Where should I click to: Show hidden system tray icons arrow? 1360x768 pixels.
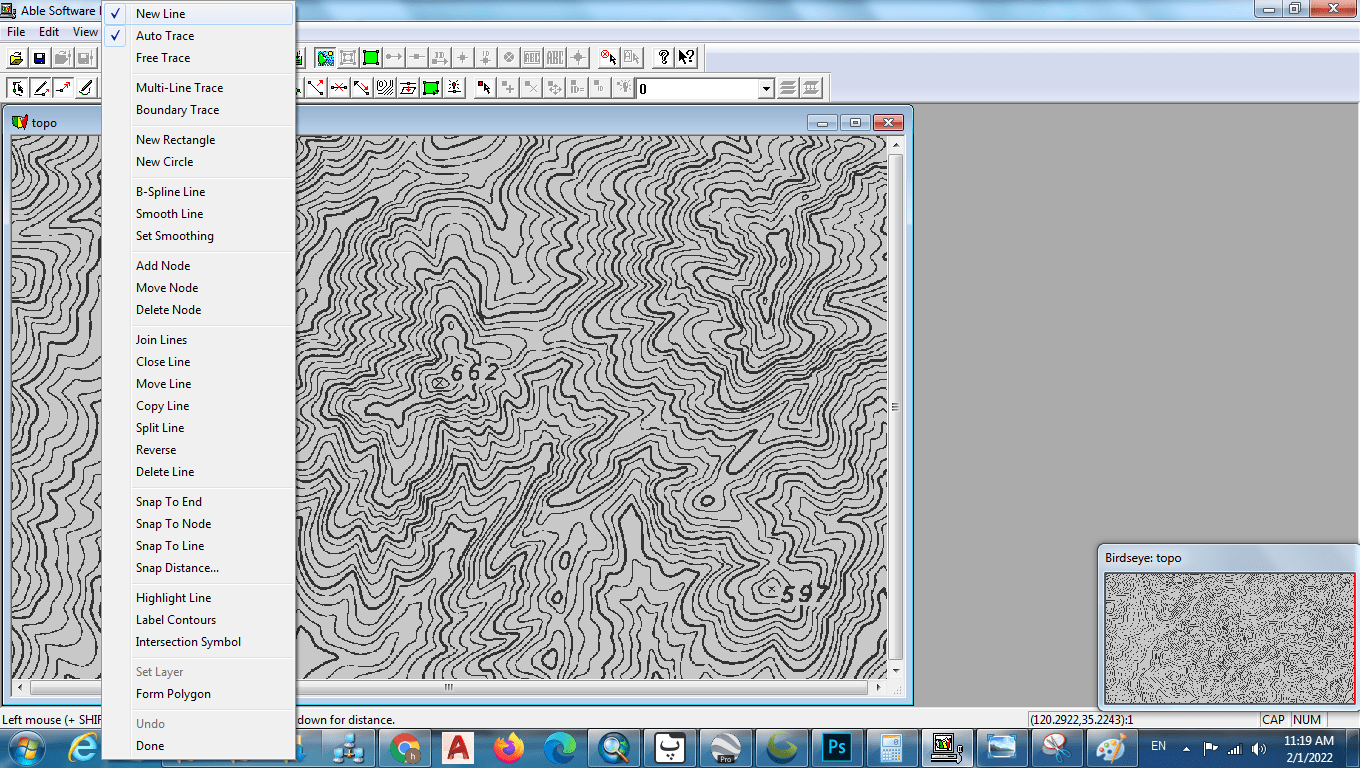(1186, 748)
